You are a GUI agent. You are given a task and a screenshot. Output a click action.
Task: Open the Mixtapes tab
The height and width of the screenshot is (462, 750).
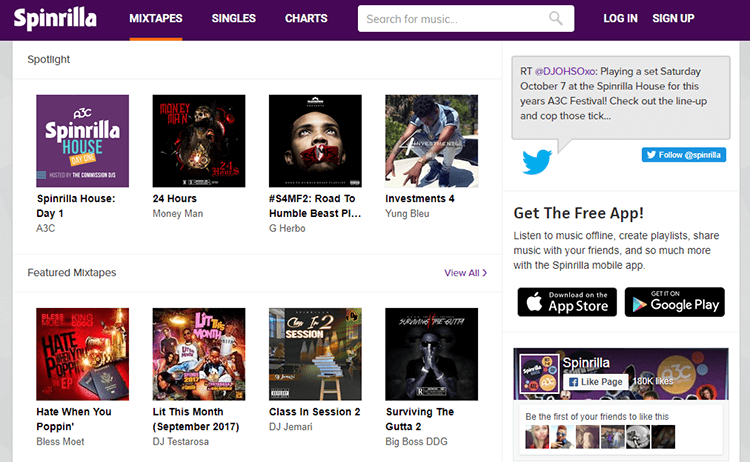(x=155, y=19)
